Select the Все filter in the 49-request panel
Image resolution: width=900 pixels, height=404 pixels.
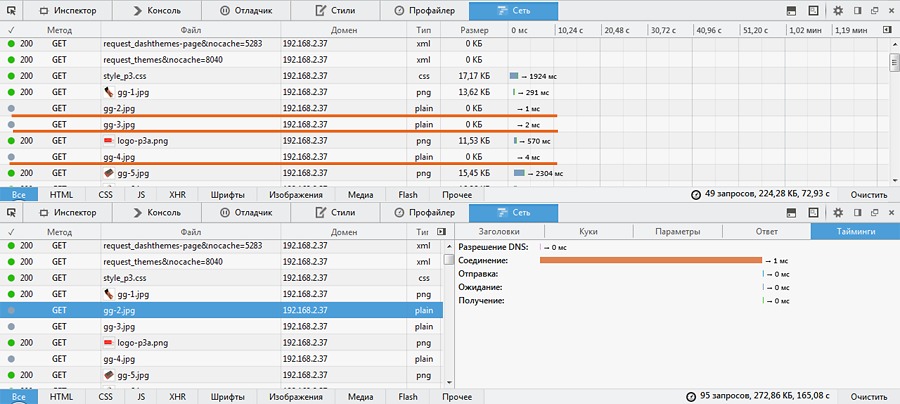[x=19, y=195]
